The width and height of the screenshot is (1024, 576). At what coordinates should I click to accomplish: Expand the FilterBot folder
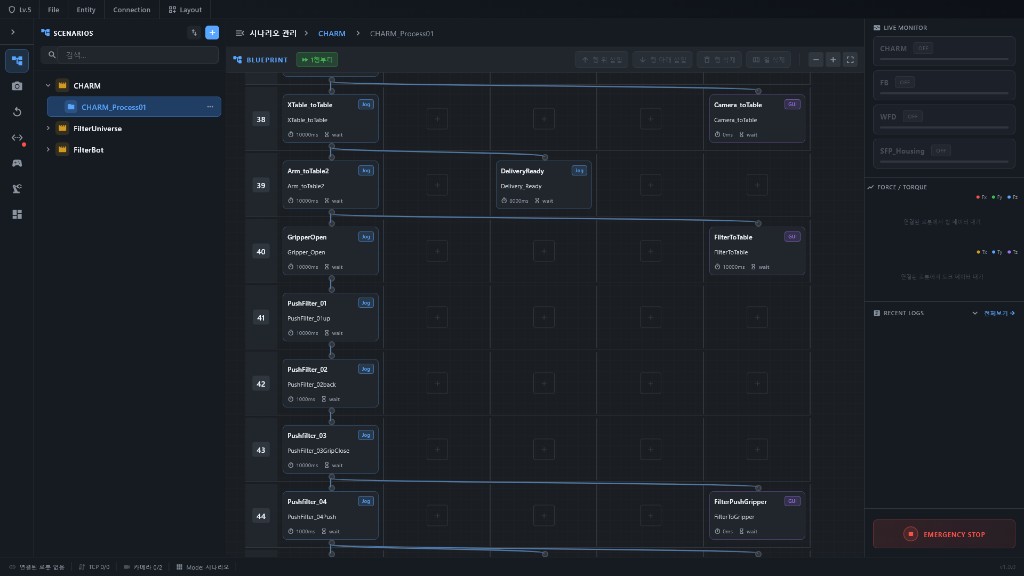pyautogui.click(x=48, y=150)
